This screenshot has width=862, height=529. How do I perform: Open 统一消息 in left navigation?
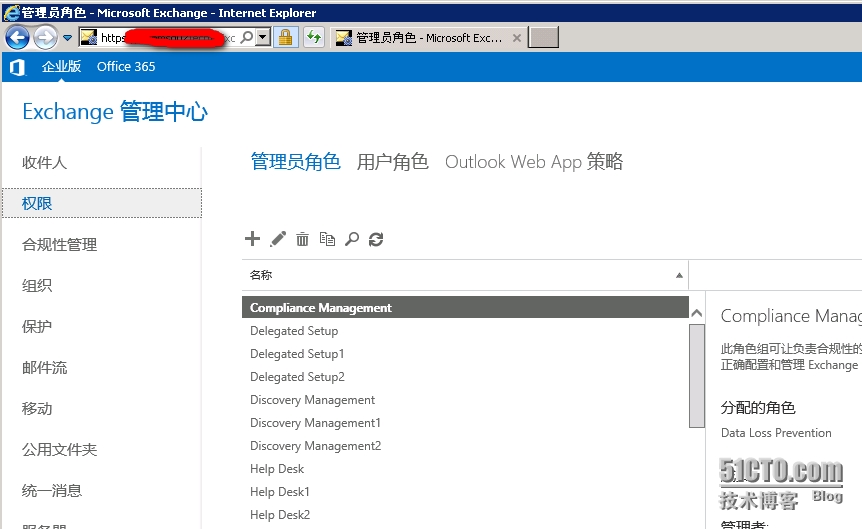(x=52, y=491)
